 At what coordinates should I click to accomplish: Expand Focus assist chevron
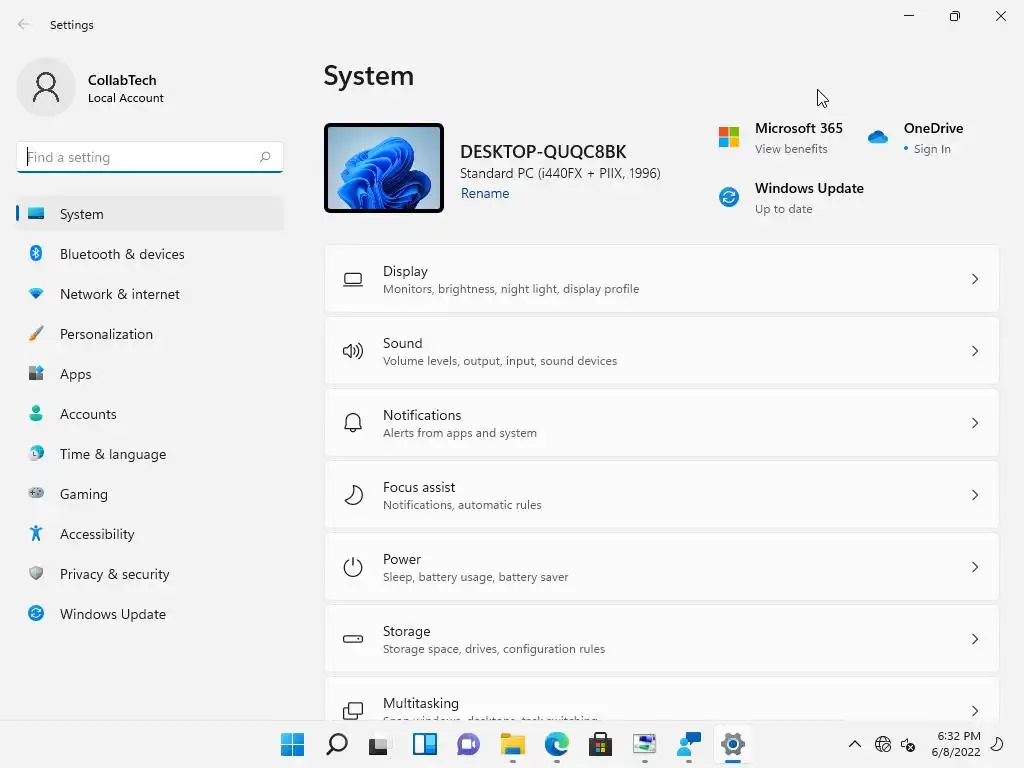point(974,495)
